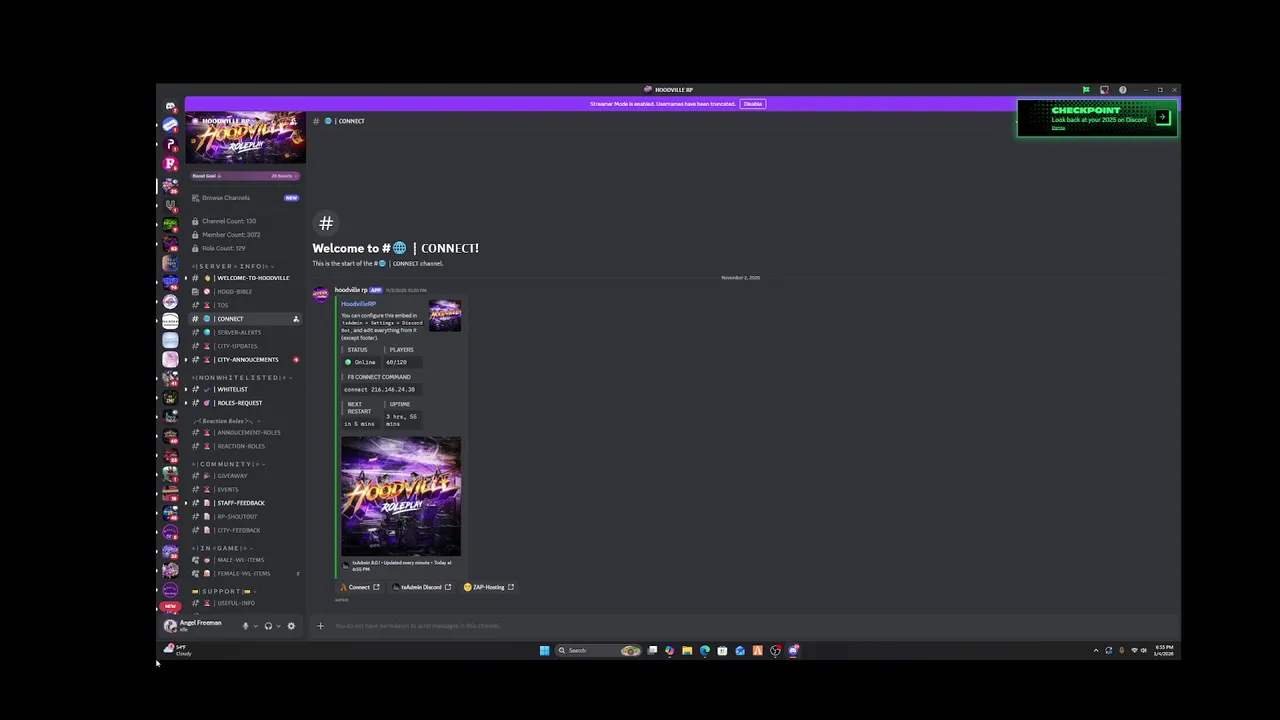Open the txAdmin Discord link button

tap(422, 587)
